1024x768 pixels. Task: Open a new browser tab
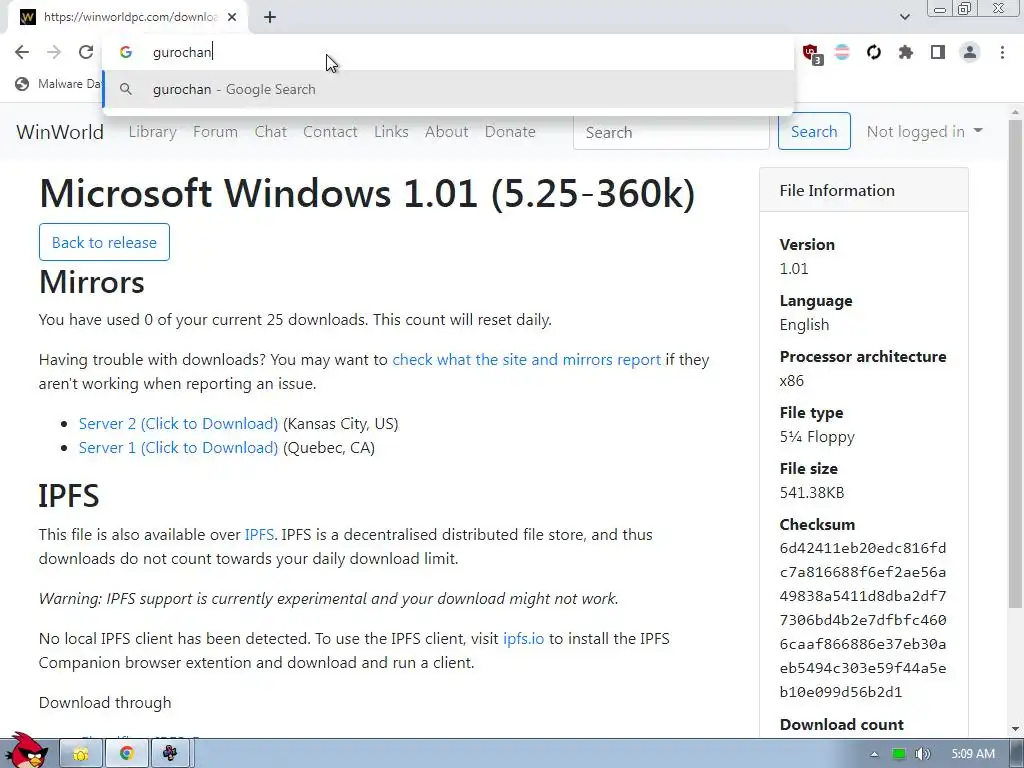270,17
